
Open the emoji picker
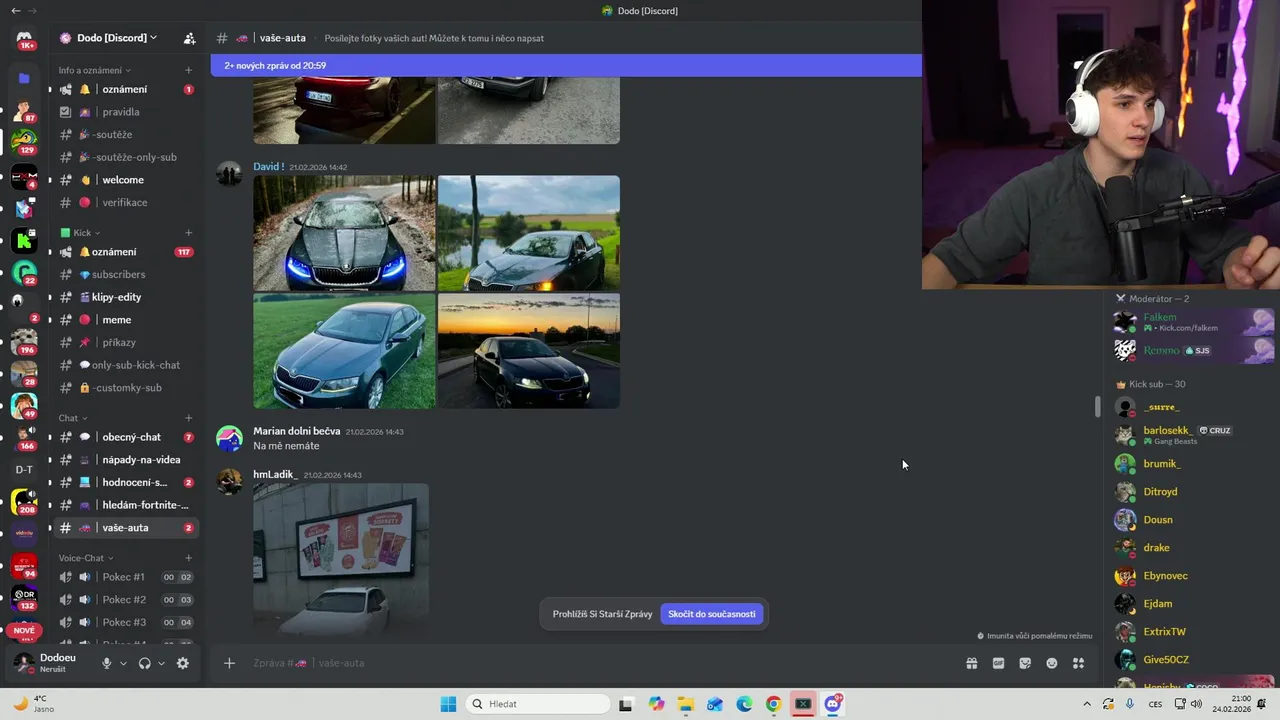point(1052,663)
